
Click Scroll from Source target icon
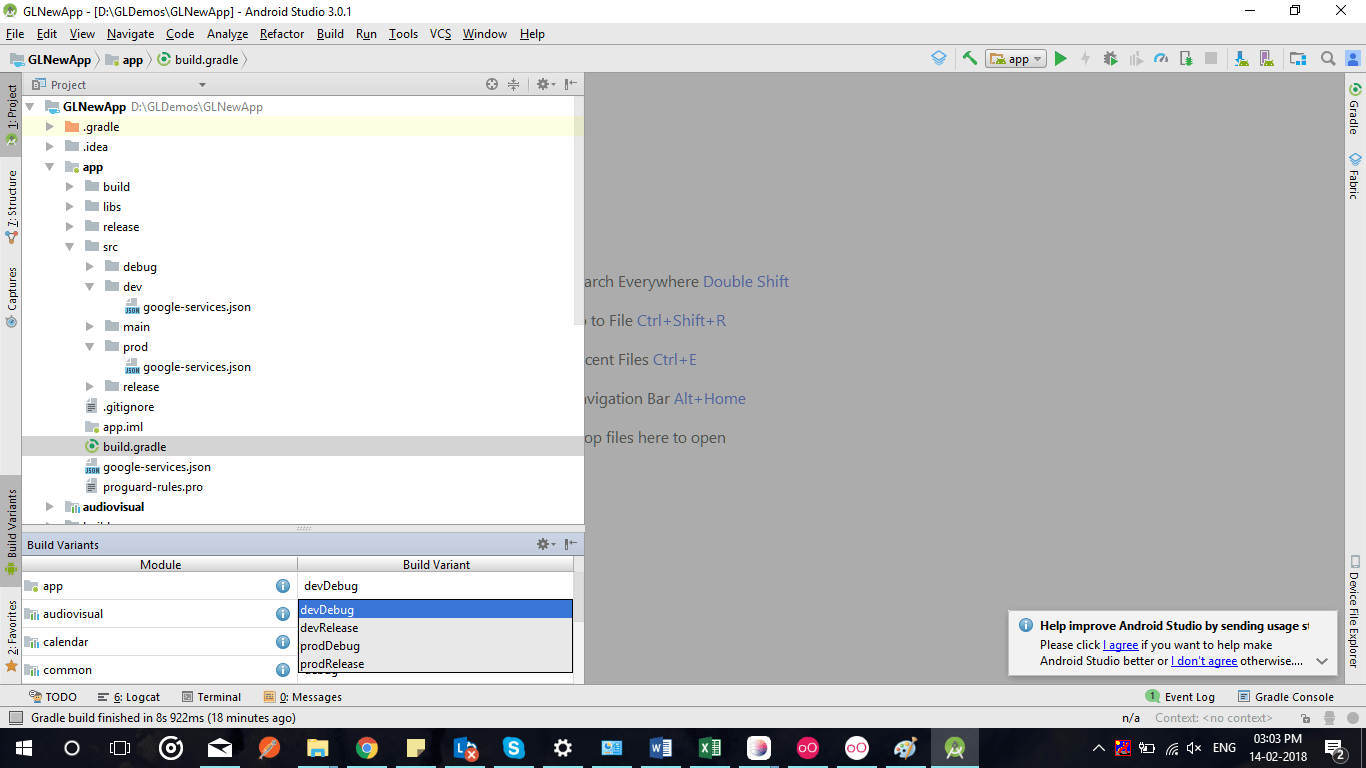click(492, 84)
